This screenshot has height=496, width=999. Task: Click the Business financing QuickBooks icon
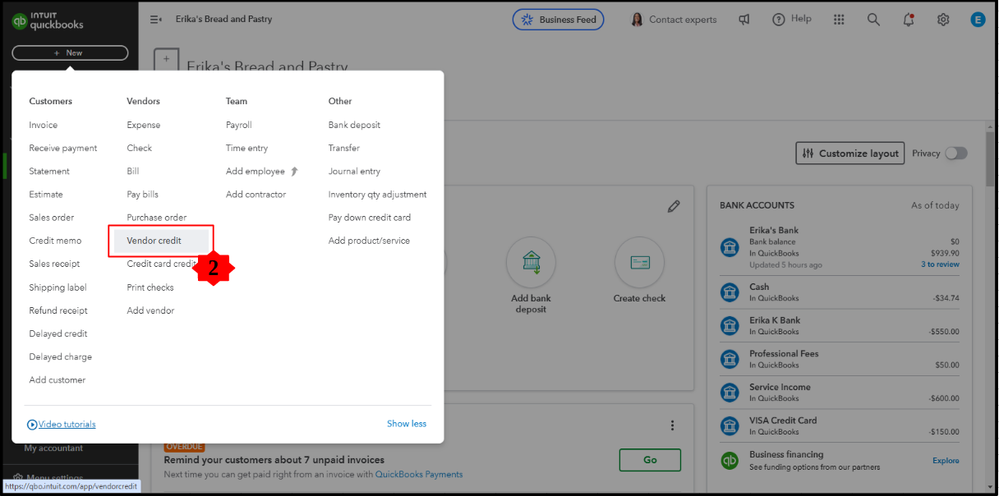[729, 460]
